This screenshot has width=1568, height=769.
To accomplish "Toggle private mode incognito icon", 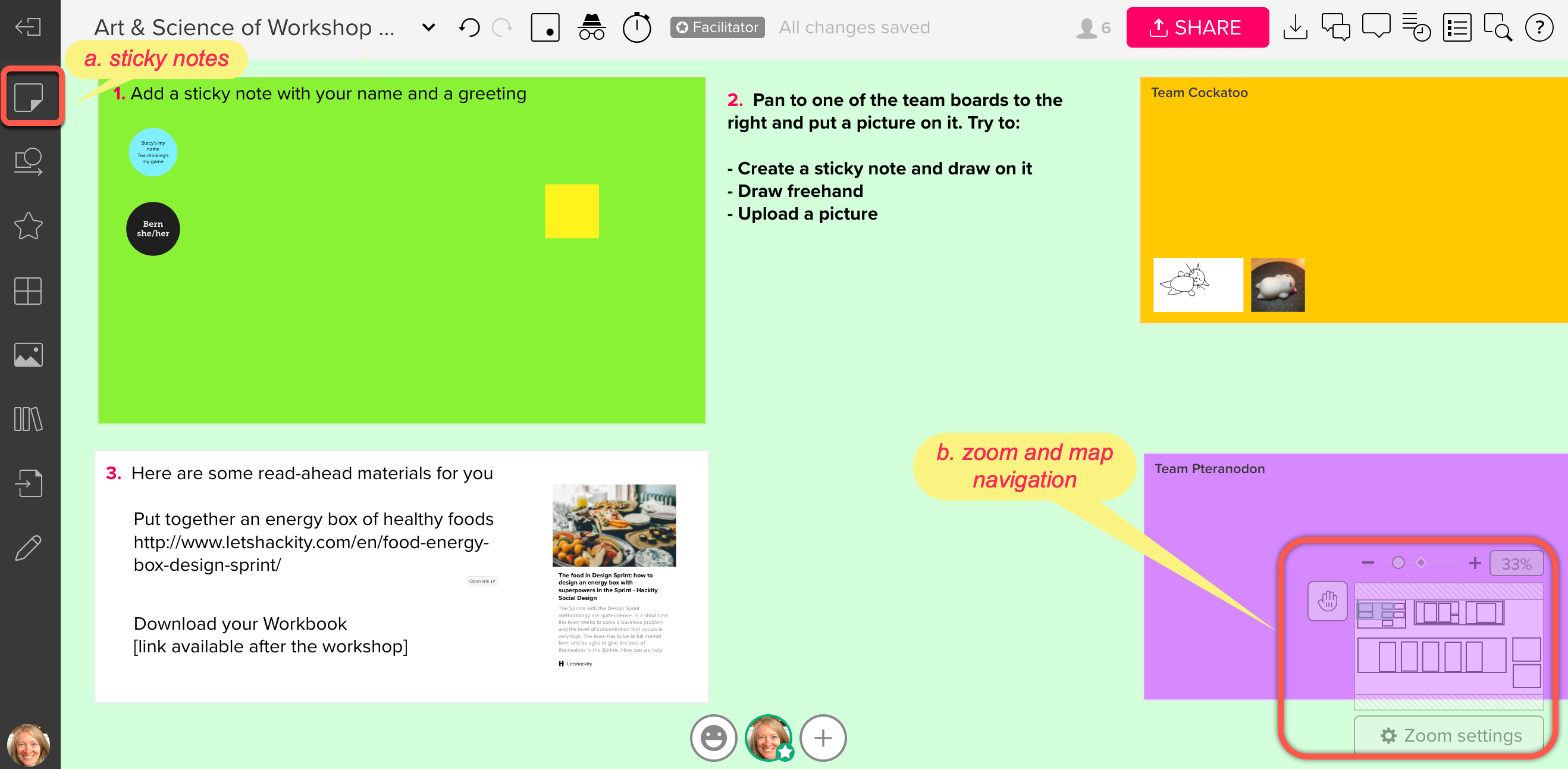I will click(x=591, y=27).
